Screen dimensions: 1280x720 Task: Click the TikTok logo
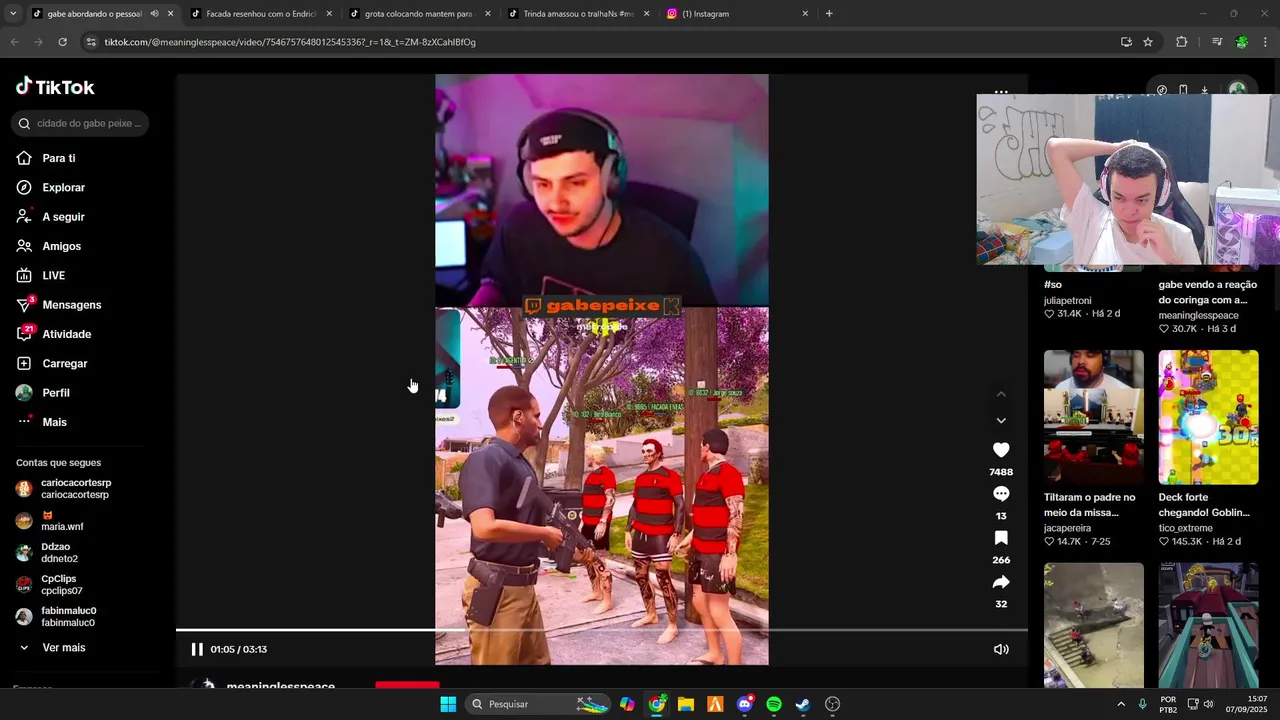point(55,87)
